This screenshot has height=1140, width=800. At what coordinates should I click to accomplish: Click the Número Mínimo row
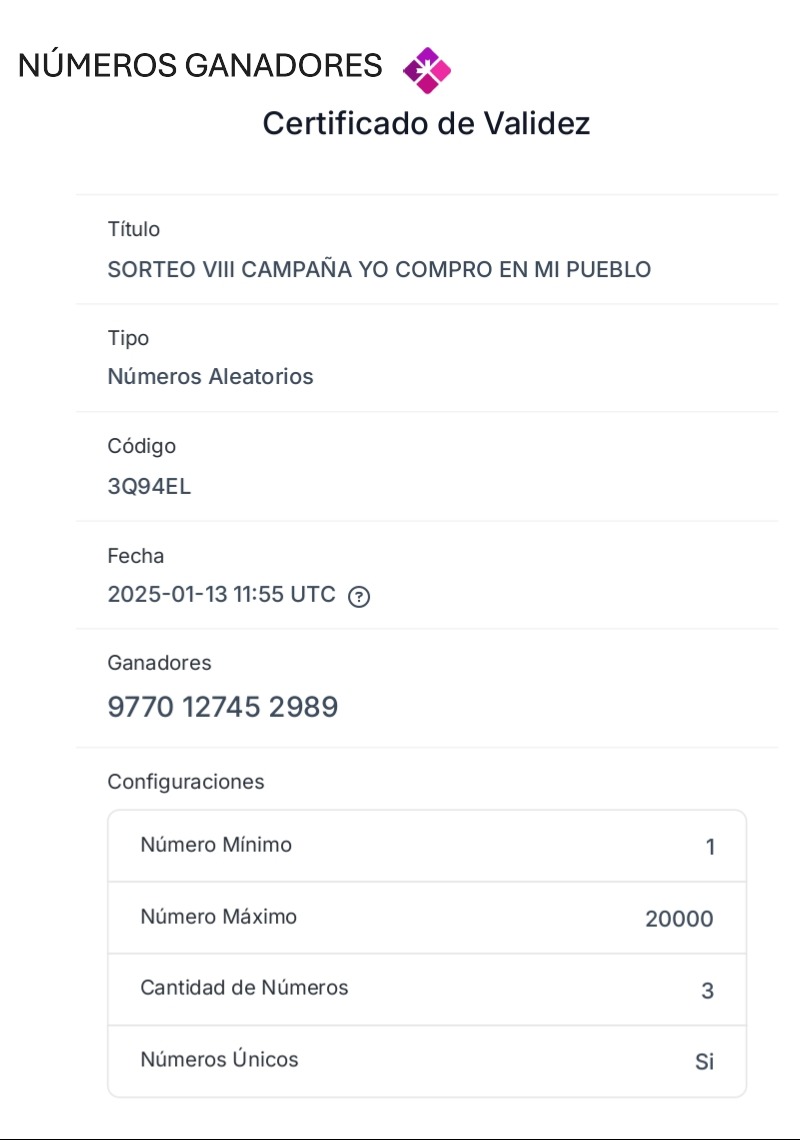point(427,846)
